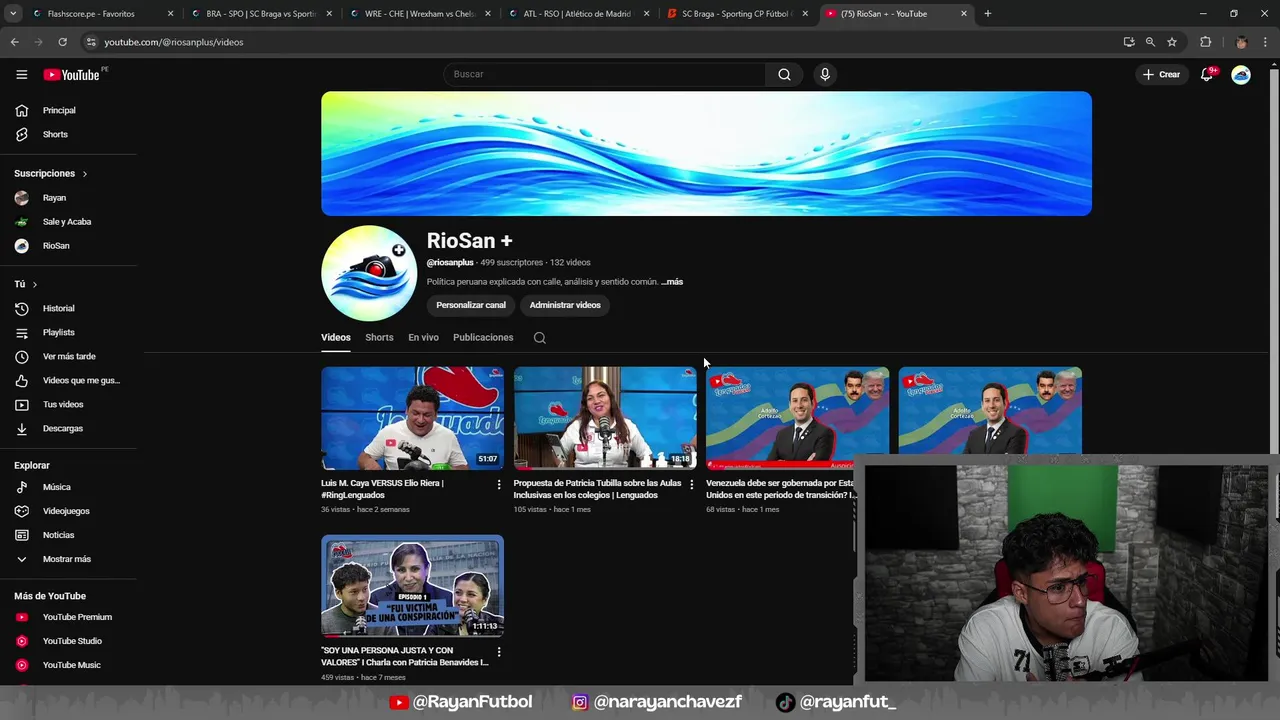This screenshot has height=720, width=1280.
Task: Select the En vivo channel tab
Action: point(423,338)
